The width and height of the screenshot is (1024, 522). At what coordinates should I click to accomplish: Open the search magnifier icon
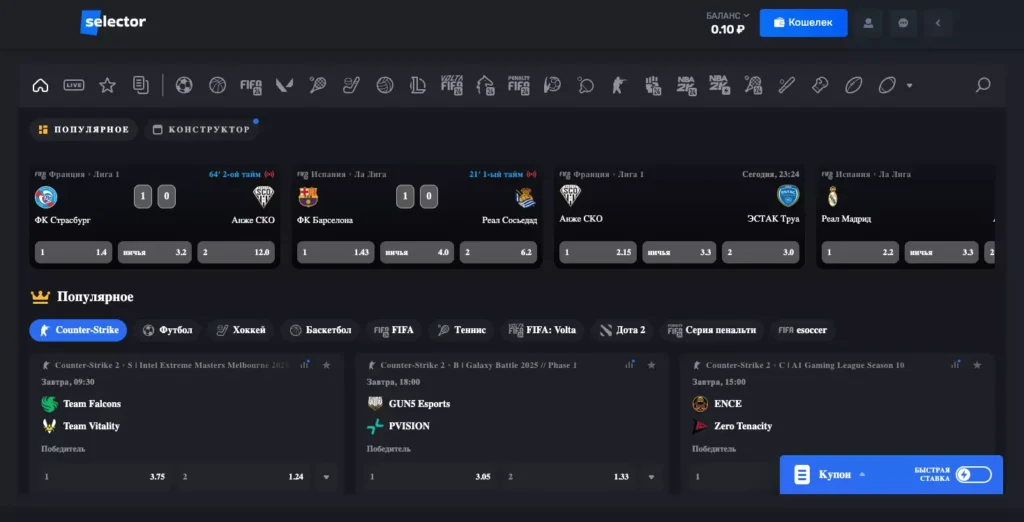click(x=983, y=85)
